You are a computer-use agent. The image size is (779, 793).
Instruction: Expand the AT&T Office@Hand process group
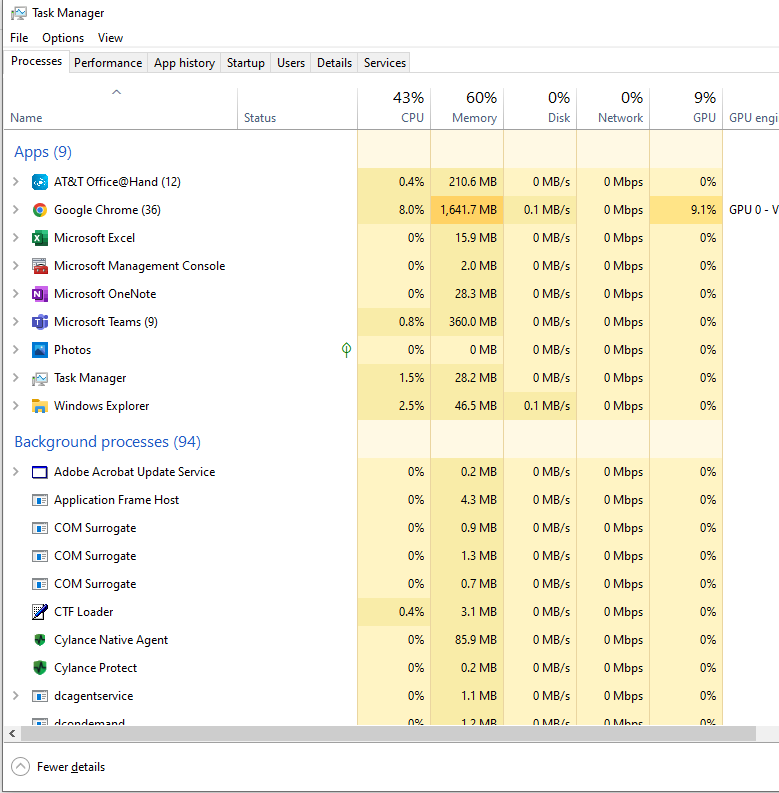pyautogui.click(x=16, y=182)
